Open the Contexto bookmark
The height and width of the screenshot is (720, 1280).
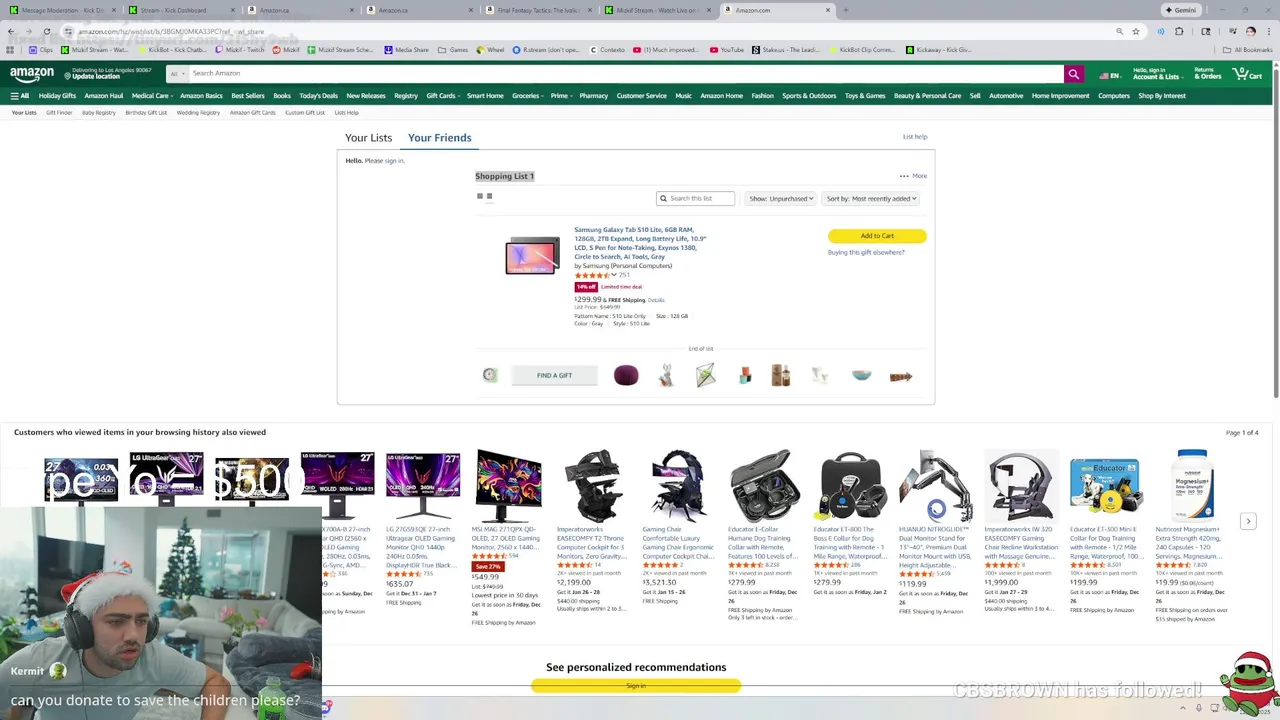pos(606,50)
